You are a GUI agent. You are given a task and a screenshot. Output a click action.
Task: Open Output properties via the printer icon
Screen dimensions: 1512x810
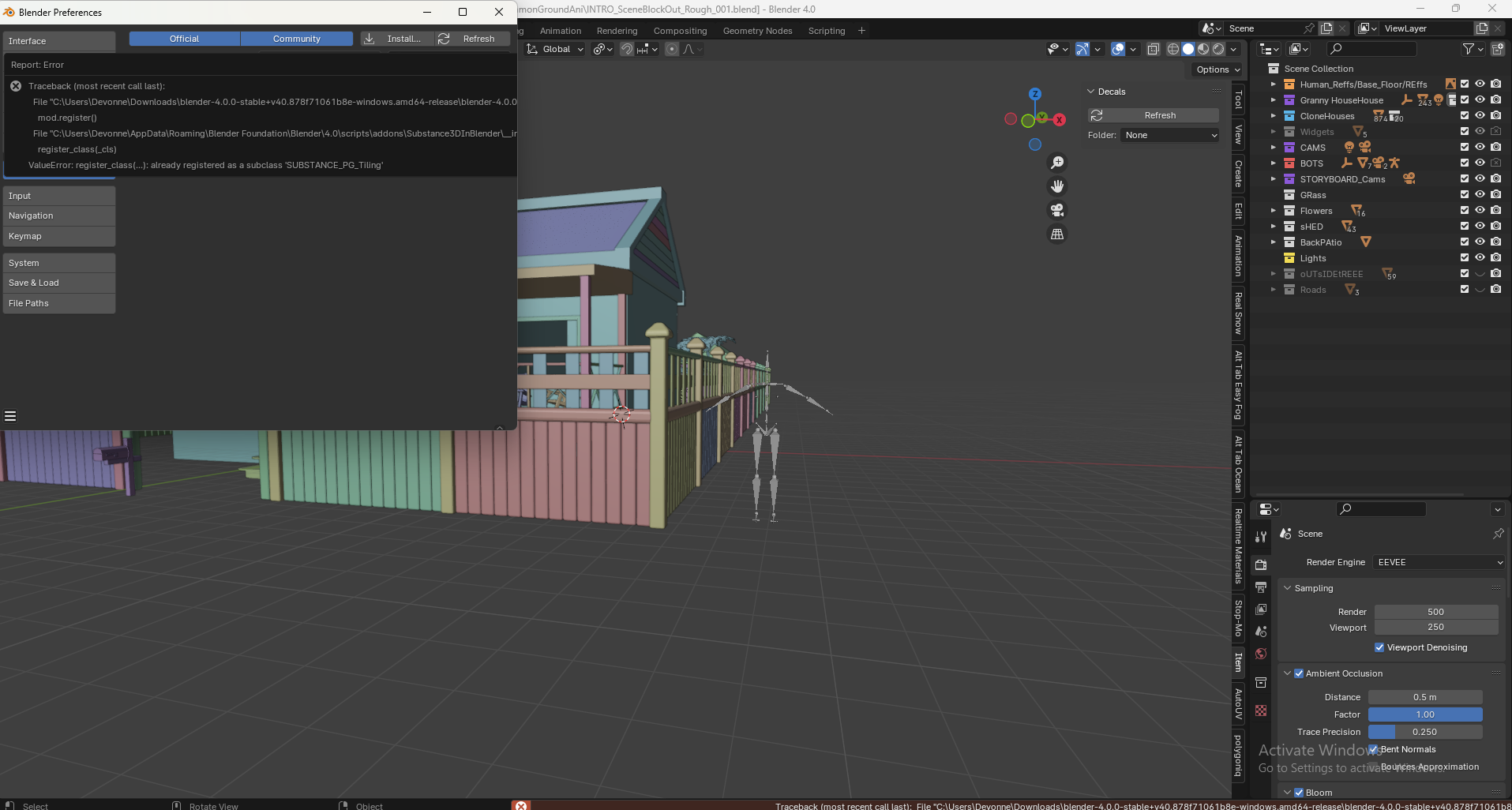tap(1260, 587)
